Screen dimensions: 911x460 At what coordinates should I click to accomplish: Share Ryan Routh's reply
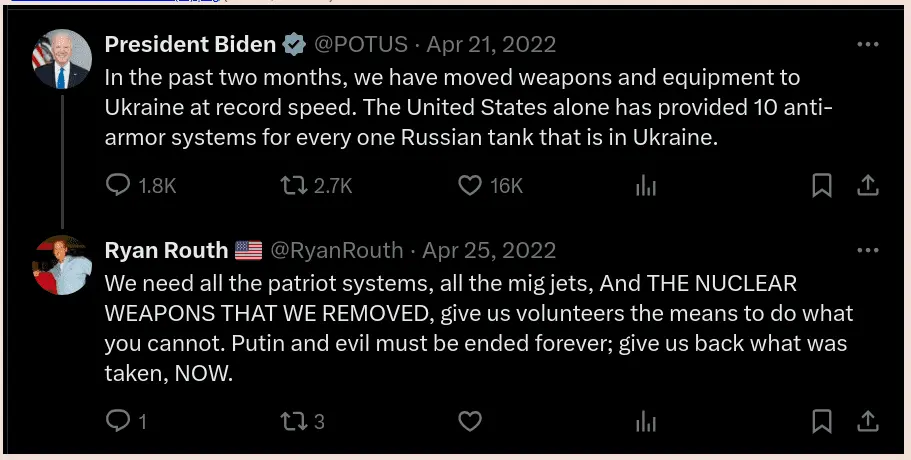pos(868,421)
